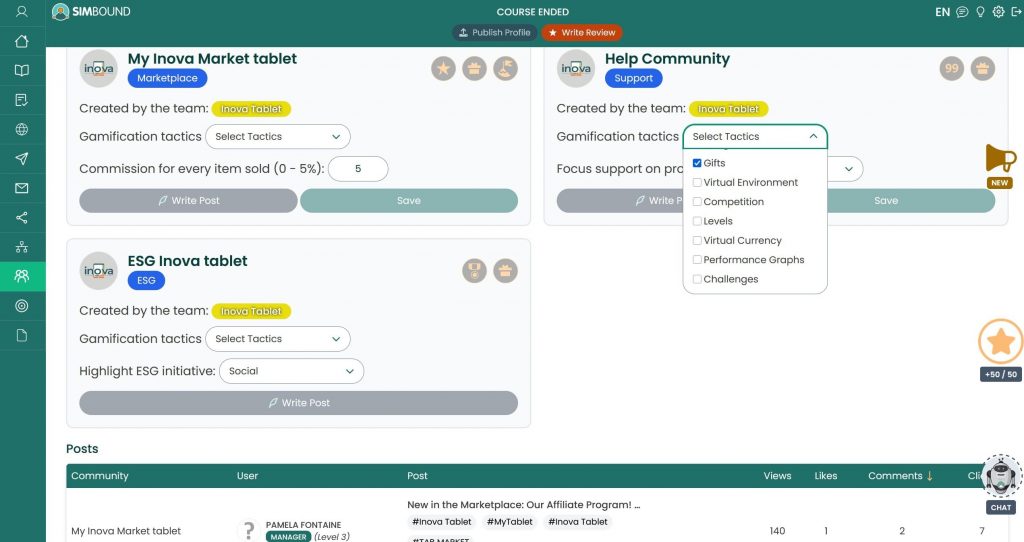Open the paper plane icon in sidebar

tap(22, 159)
